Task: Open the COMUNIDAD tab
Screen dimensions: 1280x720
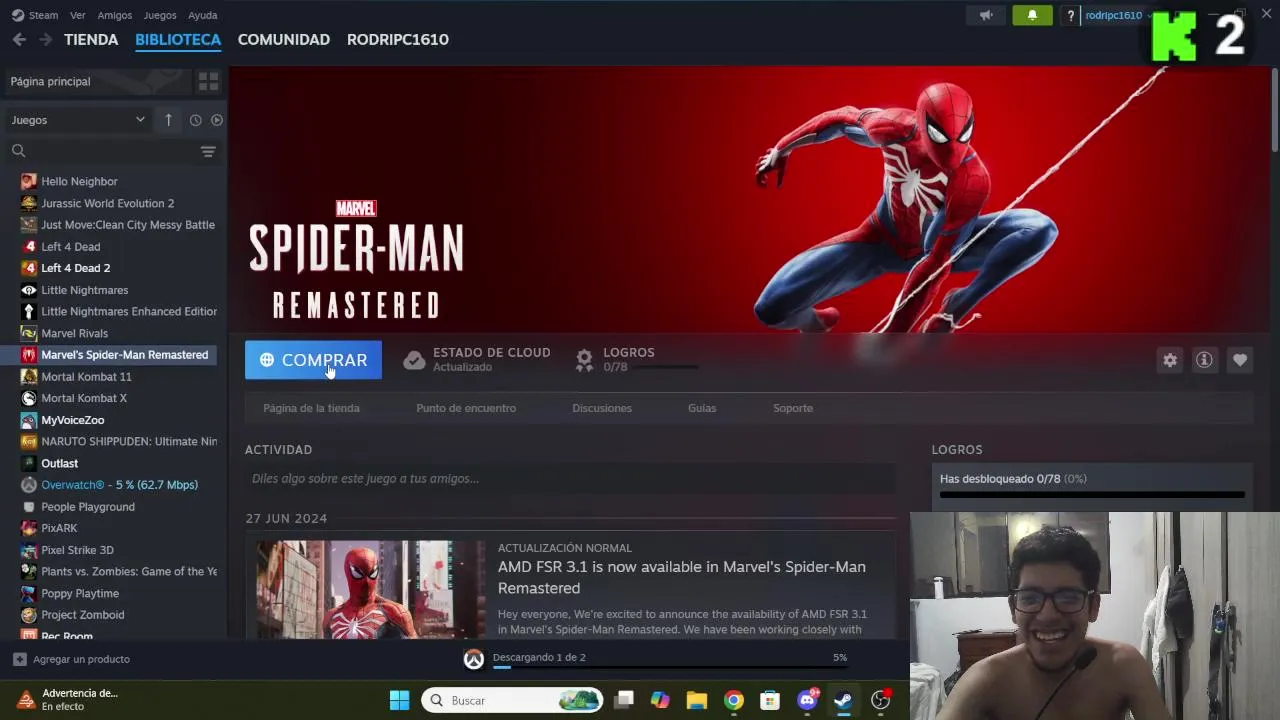Action: click(284, 39)
